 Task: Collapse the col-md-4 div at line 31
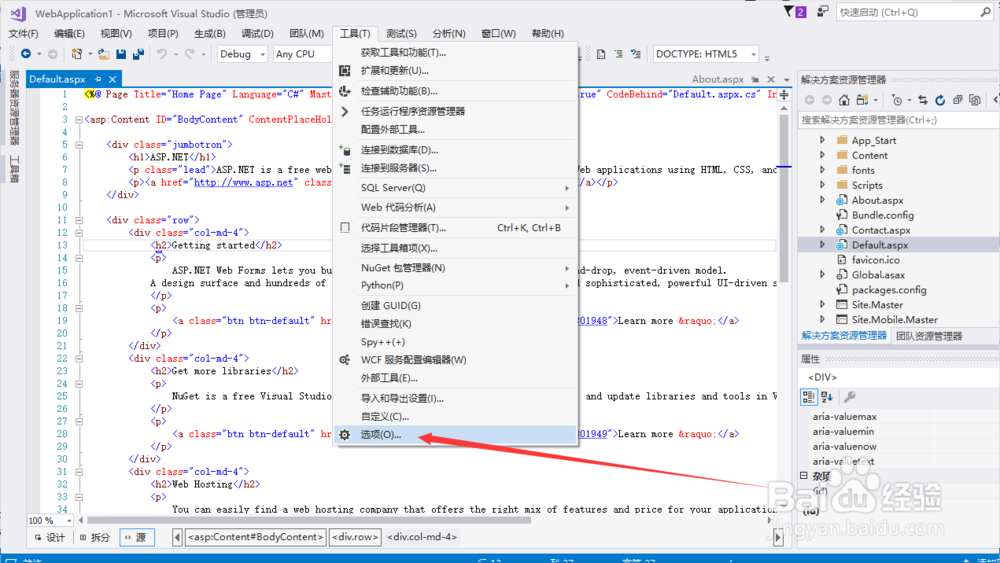point(79,472)
